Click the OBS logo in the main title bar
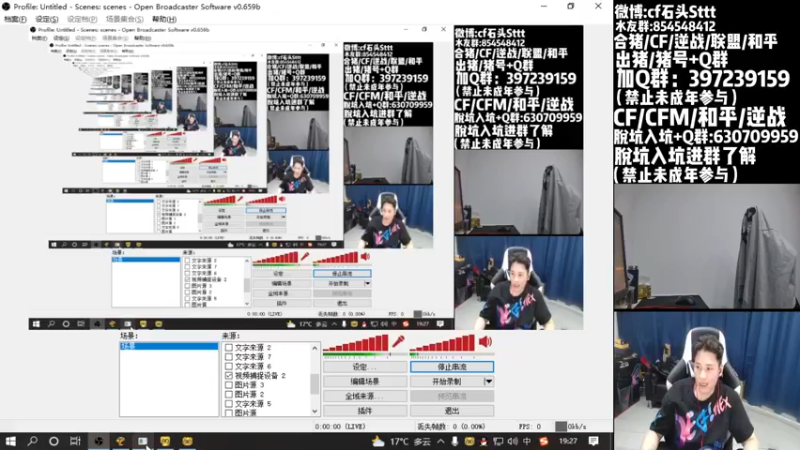 (x=6, y=7)
